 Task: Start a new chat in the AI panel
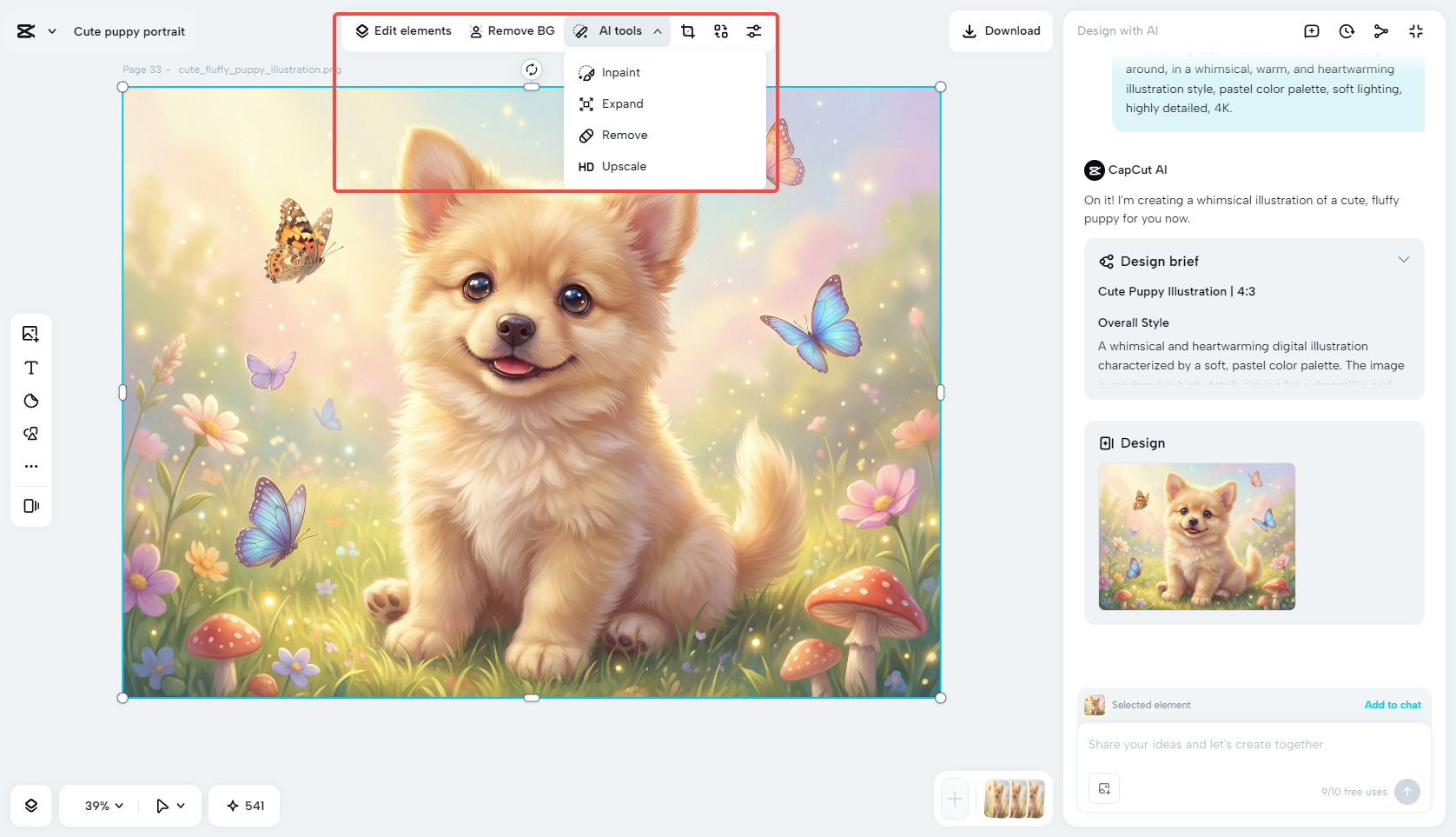pos(1311,30)
